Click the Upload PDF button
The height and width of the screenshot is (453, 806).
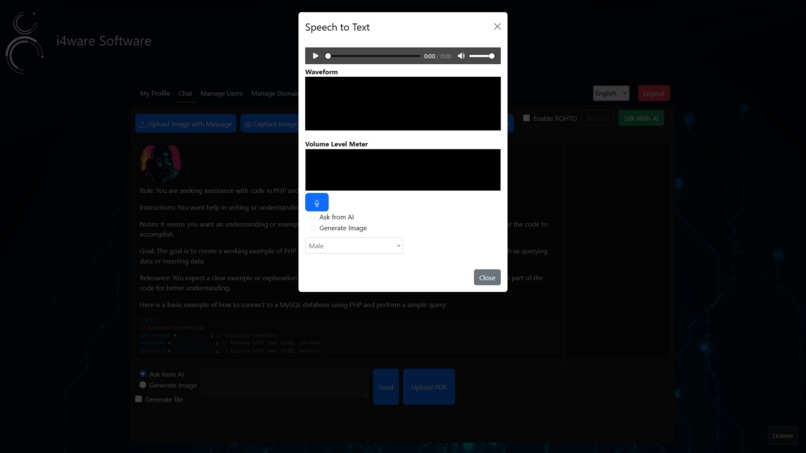(429, 387)
